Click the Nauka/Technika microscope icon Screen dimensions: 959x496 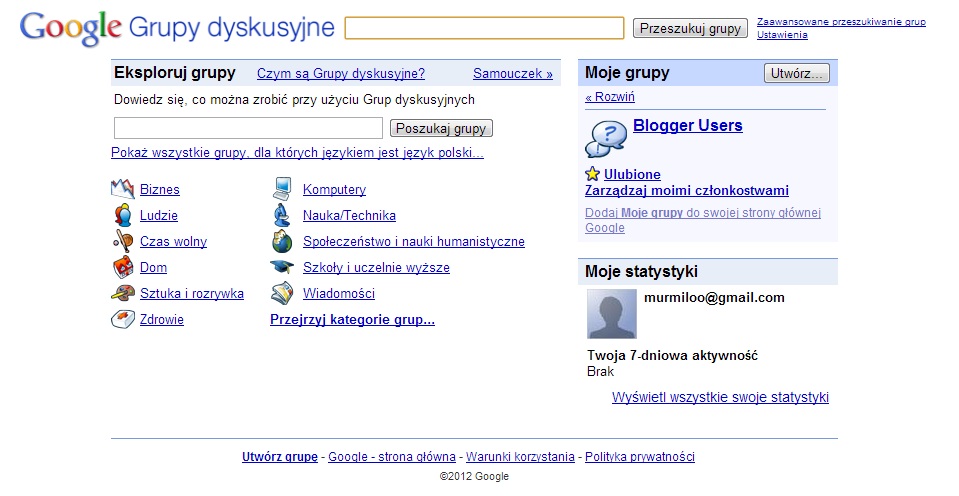281,215
